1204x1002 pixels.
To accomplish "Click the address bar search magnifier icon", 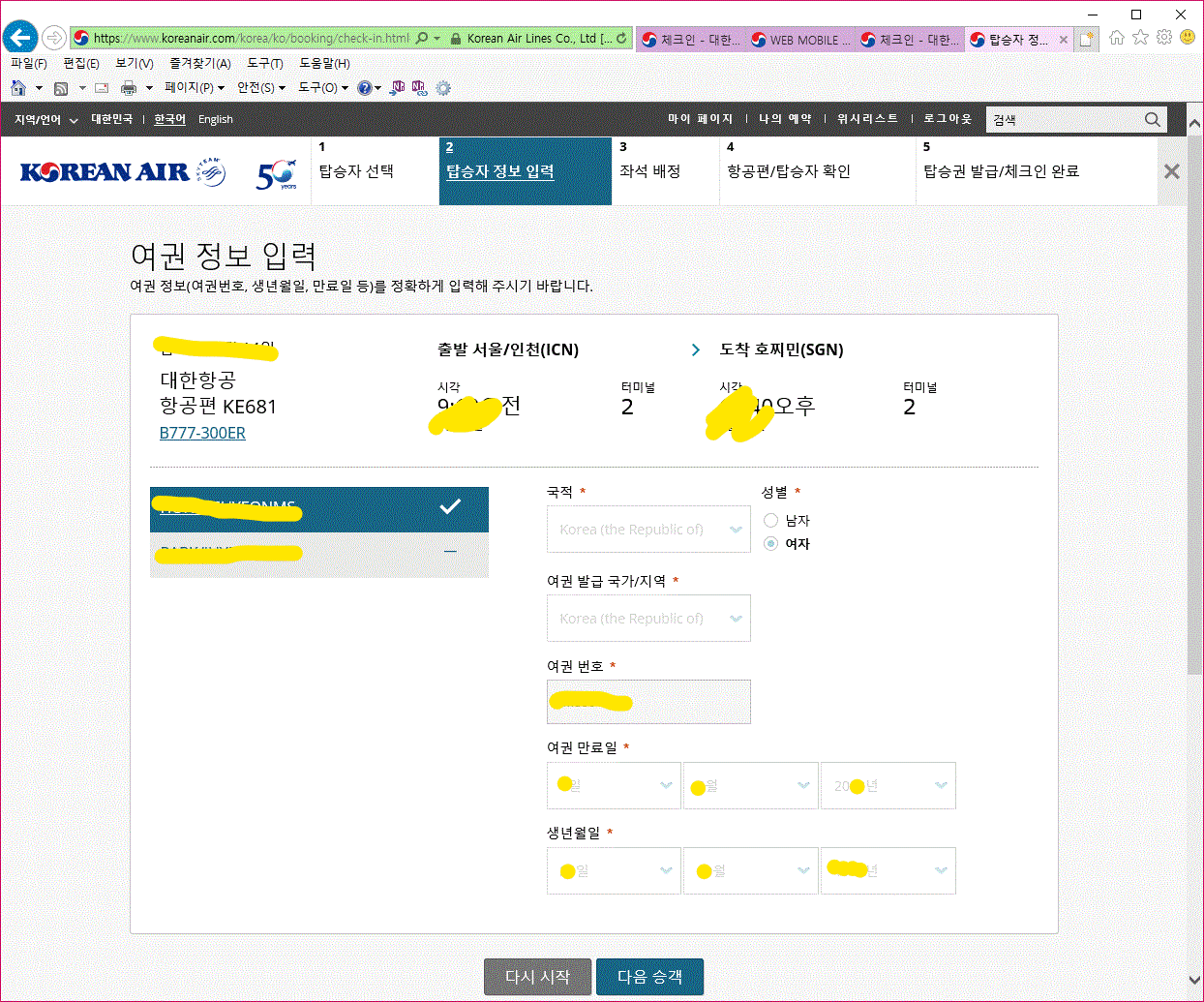I will [422, 39].
